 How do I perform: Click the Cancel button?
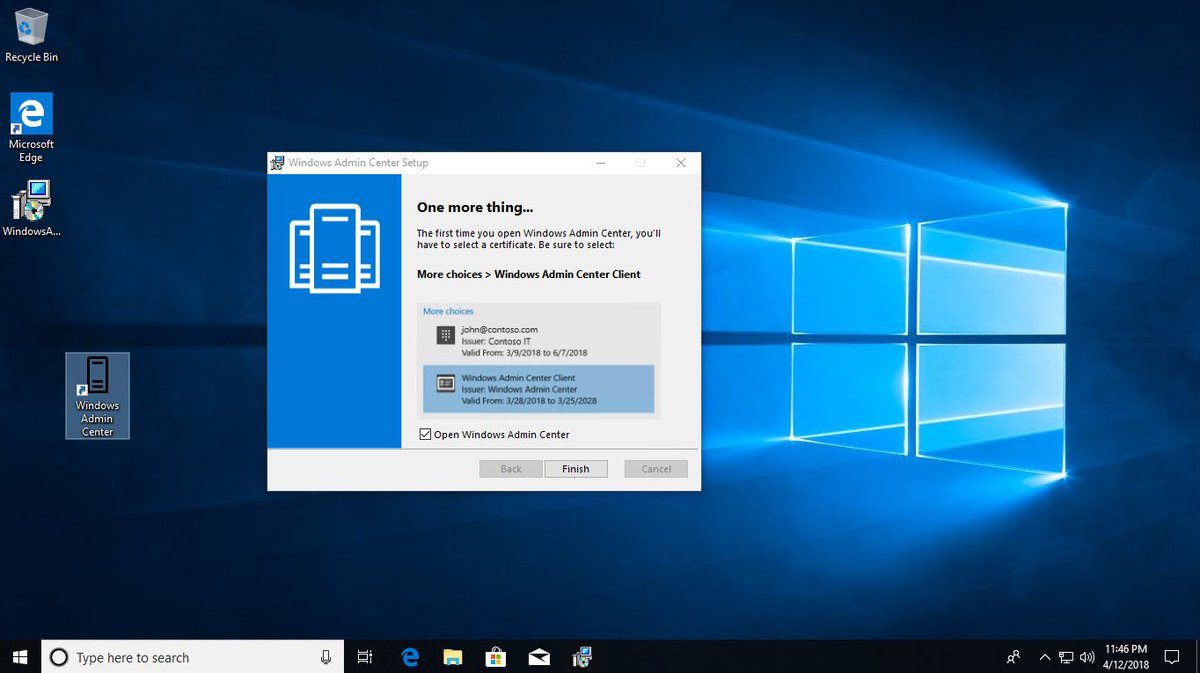coord(656,468)
